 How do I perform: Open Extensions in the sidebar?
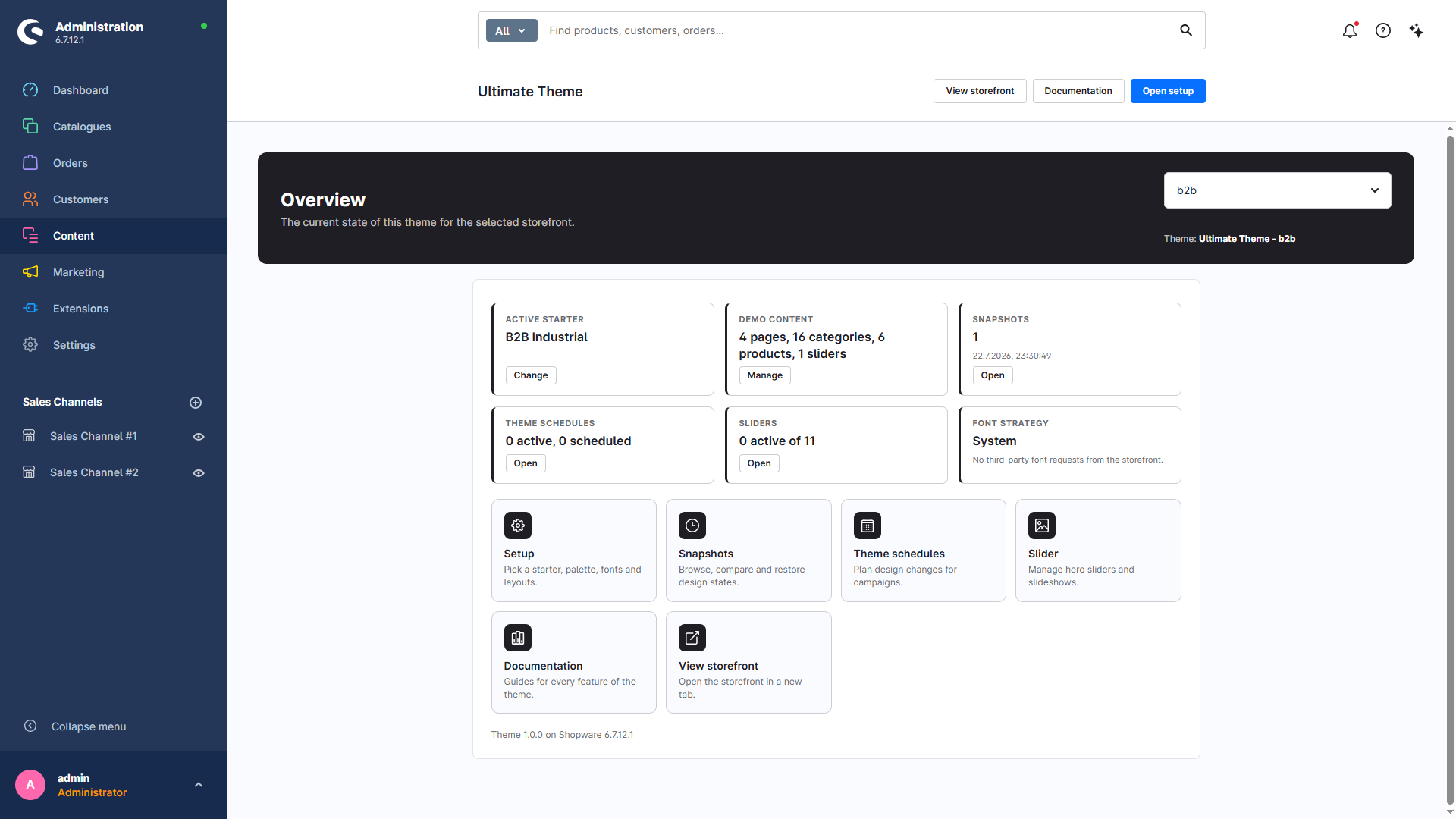(114, 309)
